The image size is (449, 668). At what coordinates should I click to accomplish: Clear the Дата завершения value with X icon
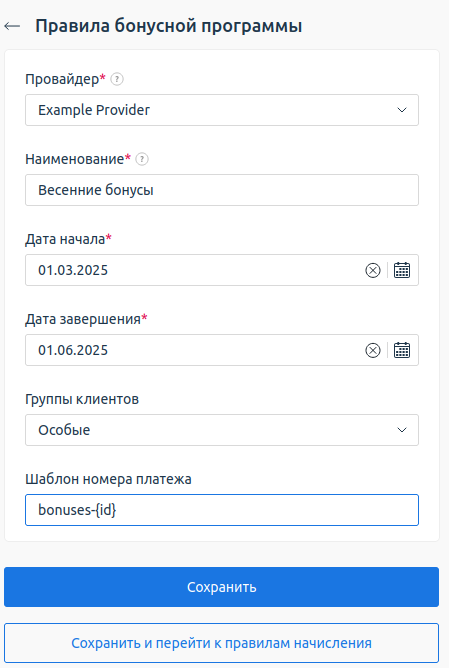click(373, 350)
